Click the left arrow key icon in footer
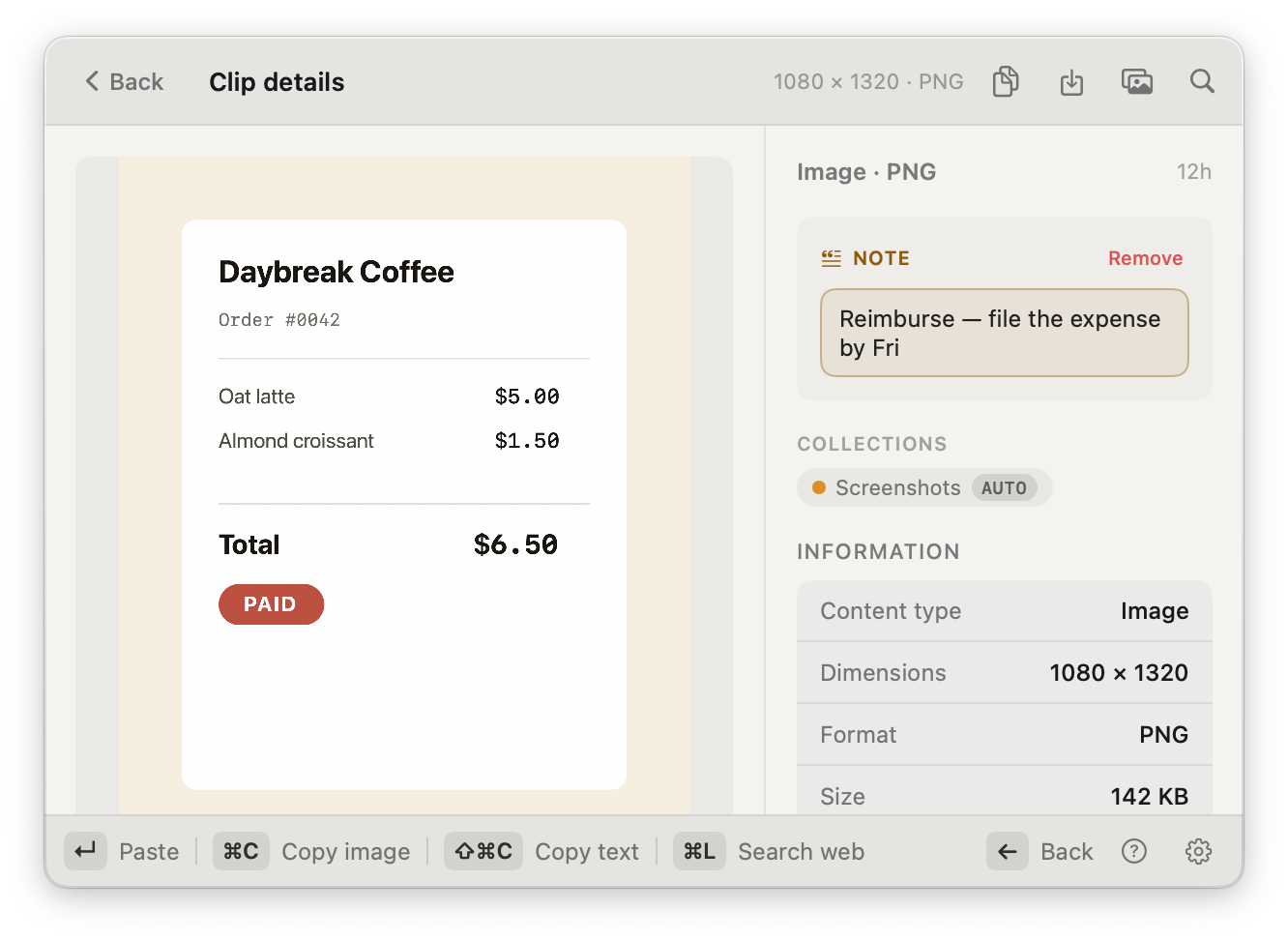1288x940 pixels. pyautogui.click(x=1008, y=851)
